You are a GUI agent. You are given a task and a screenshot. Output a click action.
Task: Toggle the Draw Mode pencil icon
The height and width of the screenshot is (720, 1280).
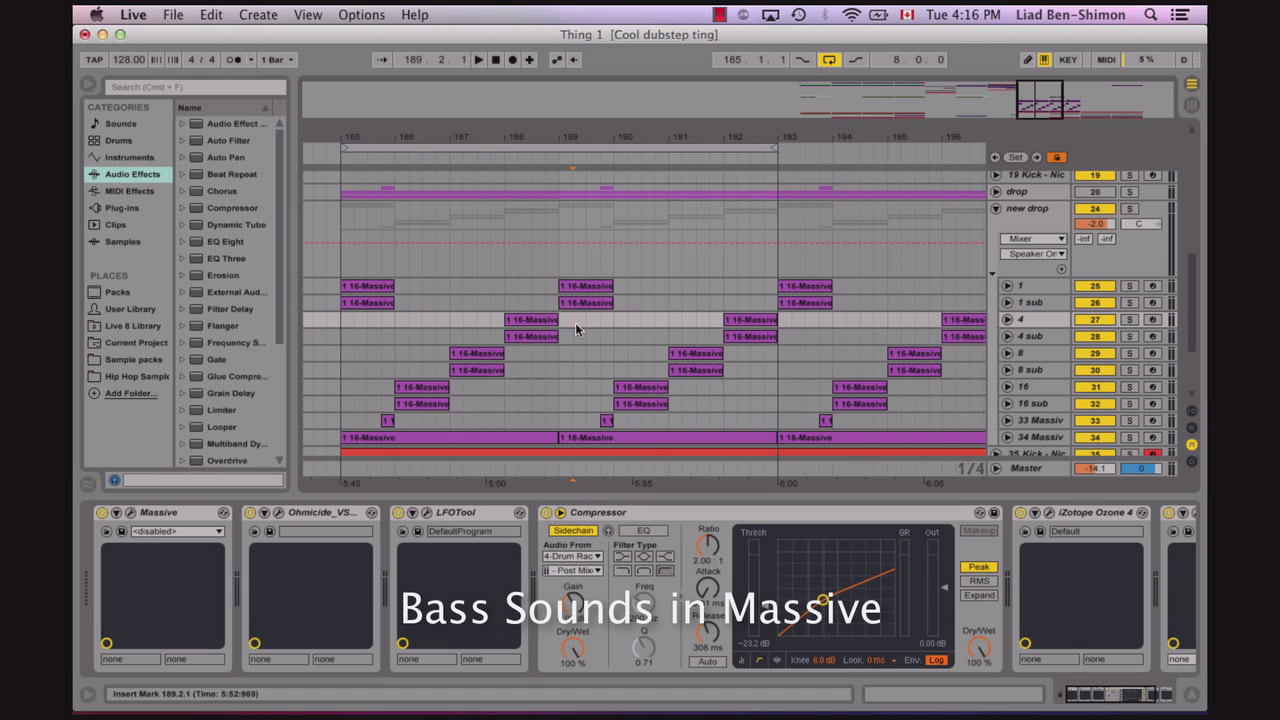pos(1028,60)
